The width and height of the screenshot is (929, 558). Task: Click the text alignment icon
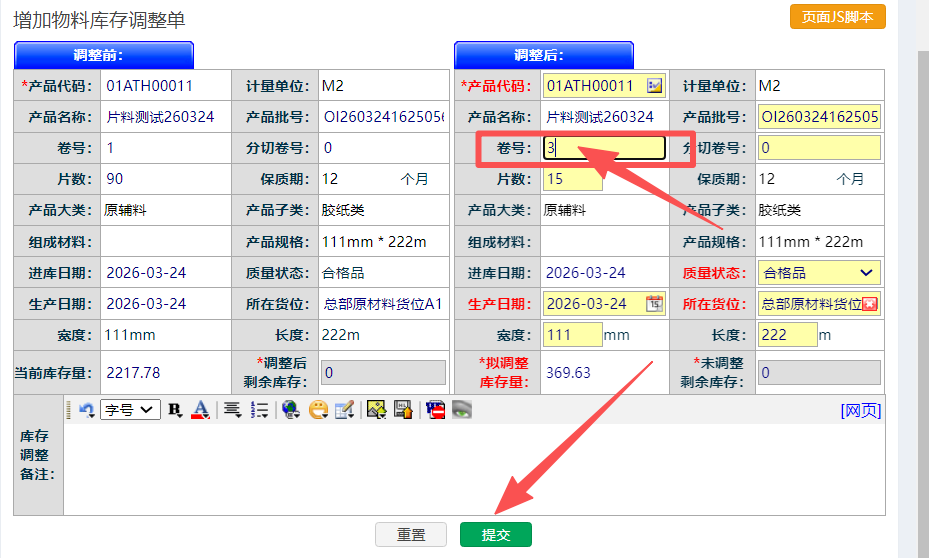tap(232, 409)
